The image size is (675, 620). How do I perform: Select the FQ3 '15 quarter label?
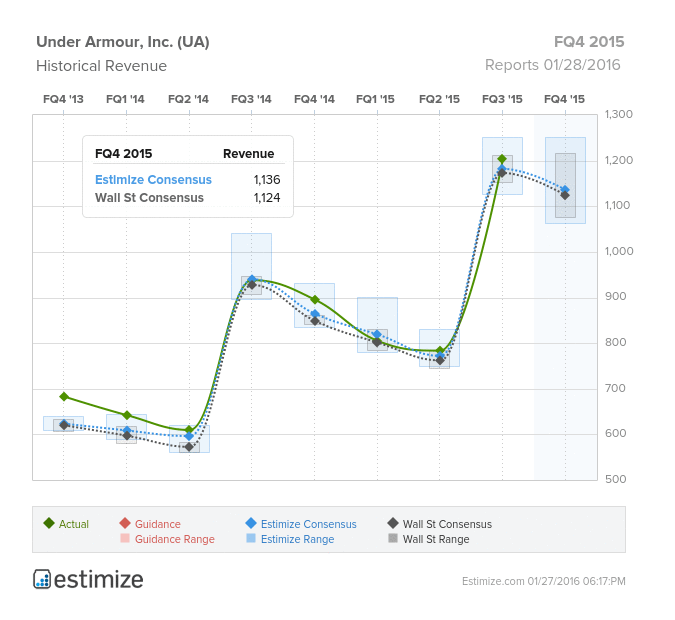[x=502, y=99]
